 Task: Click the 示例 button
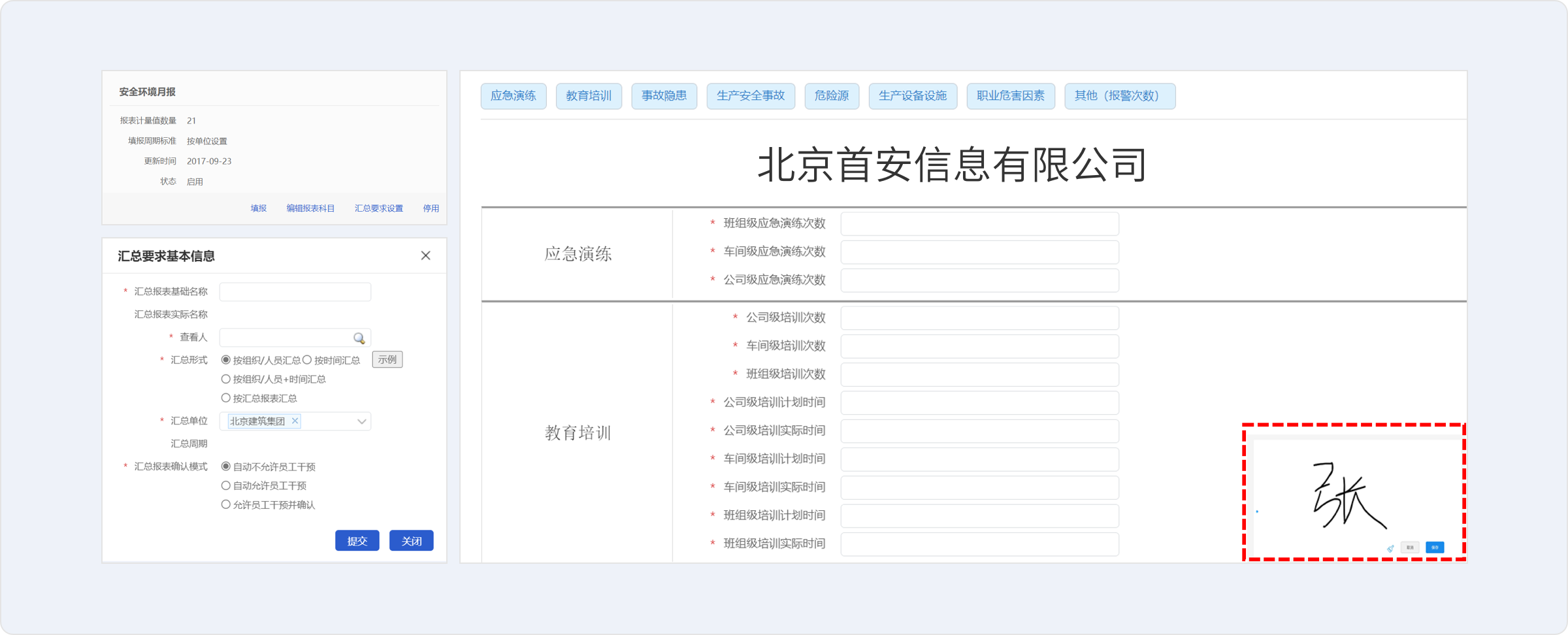tap(387, 359)
